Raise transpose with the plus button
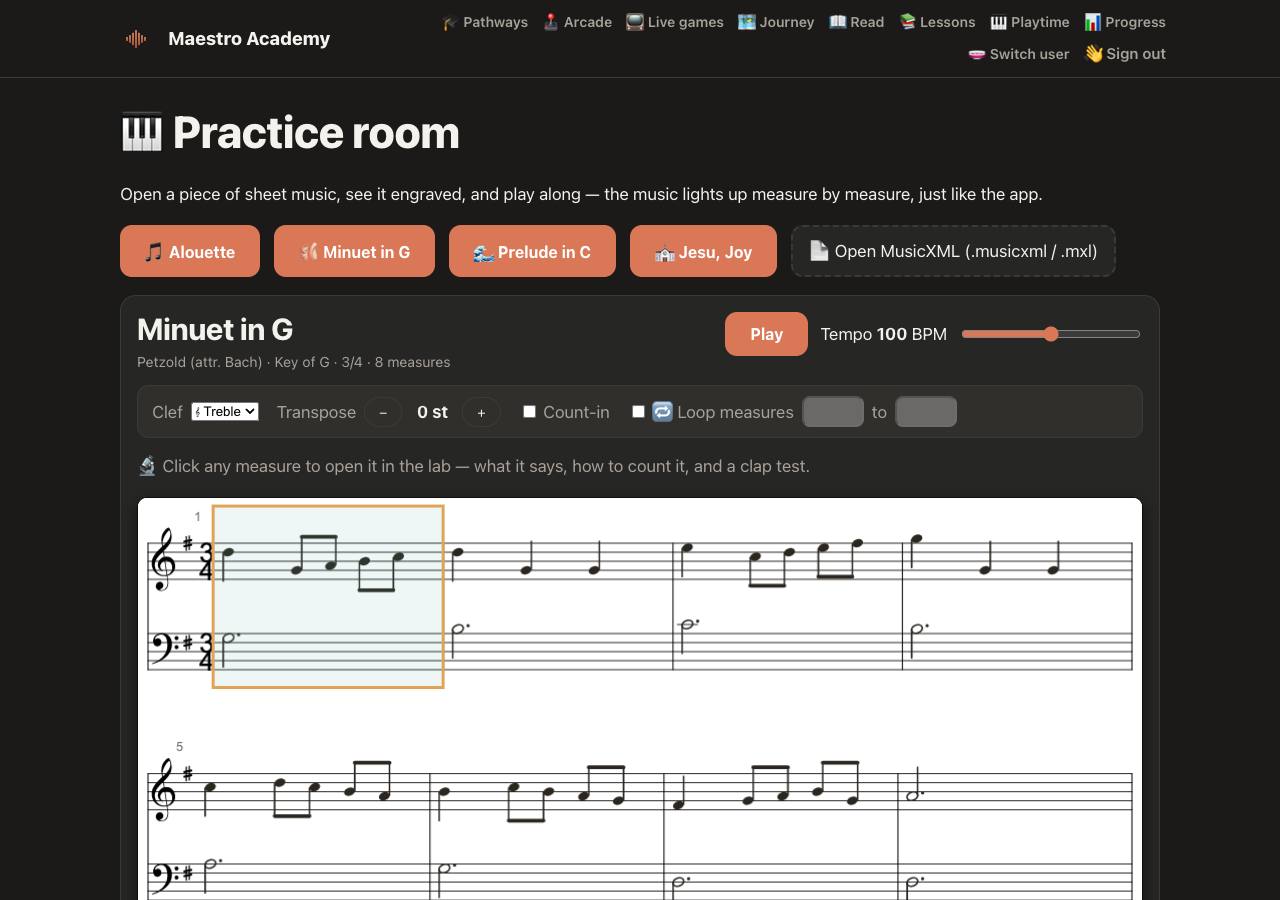The width and height of the screenshot is (1280, 900). pos(481,412)
